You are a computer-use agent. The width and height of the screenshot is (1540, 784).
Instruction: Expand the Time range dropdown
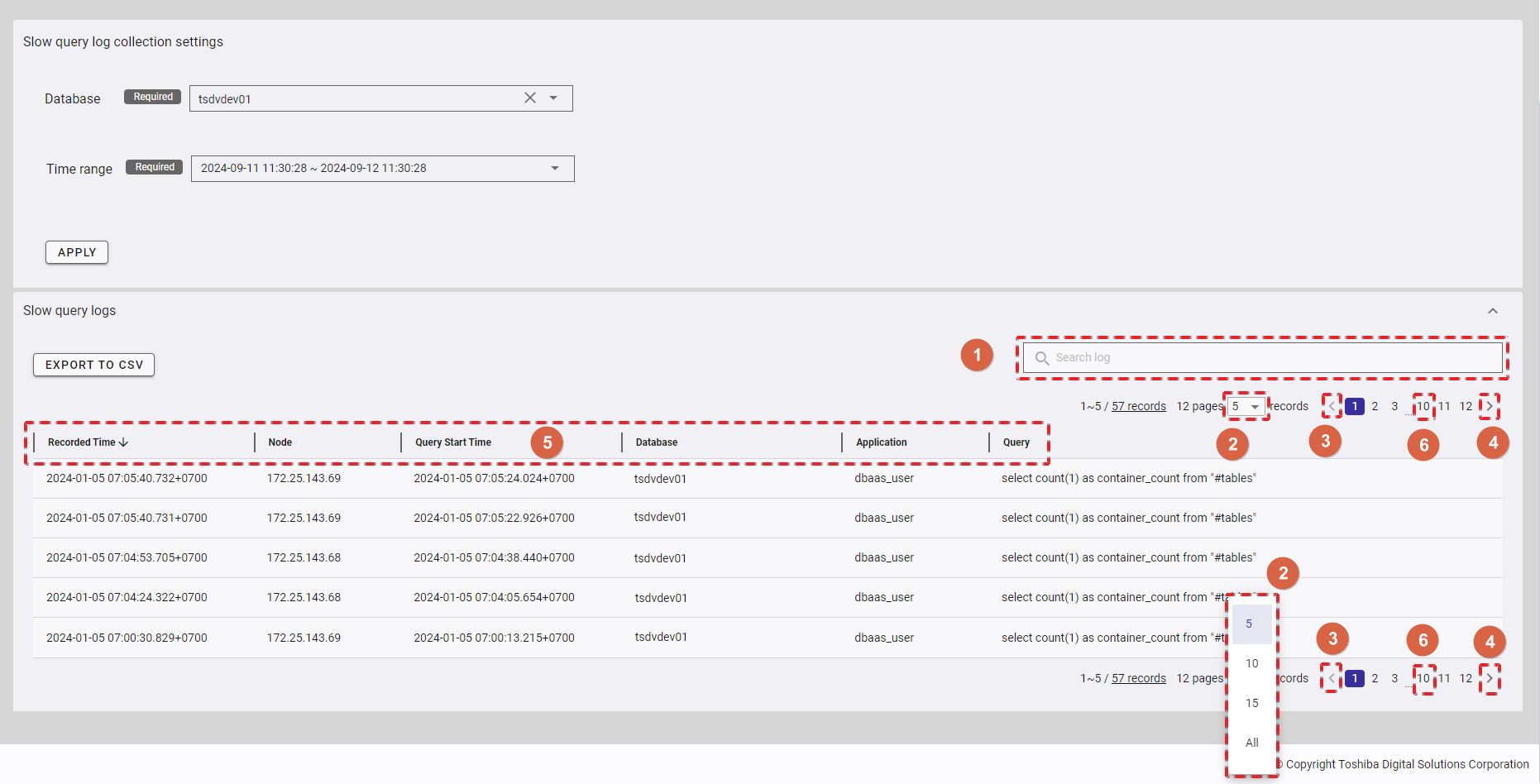555,169
